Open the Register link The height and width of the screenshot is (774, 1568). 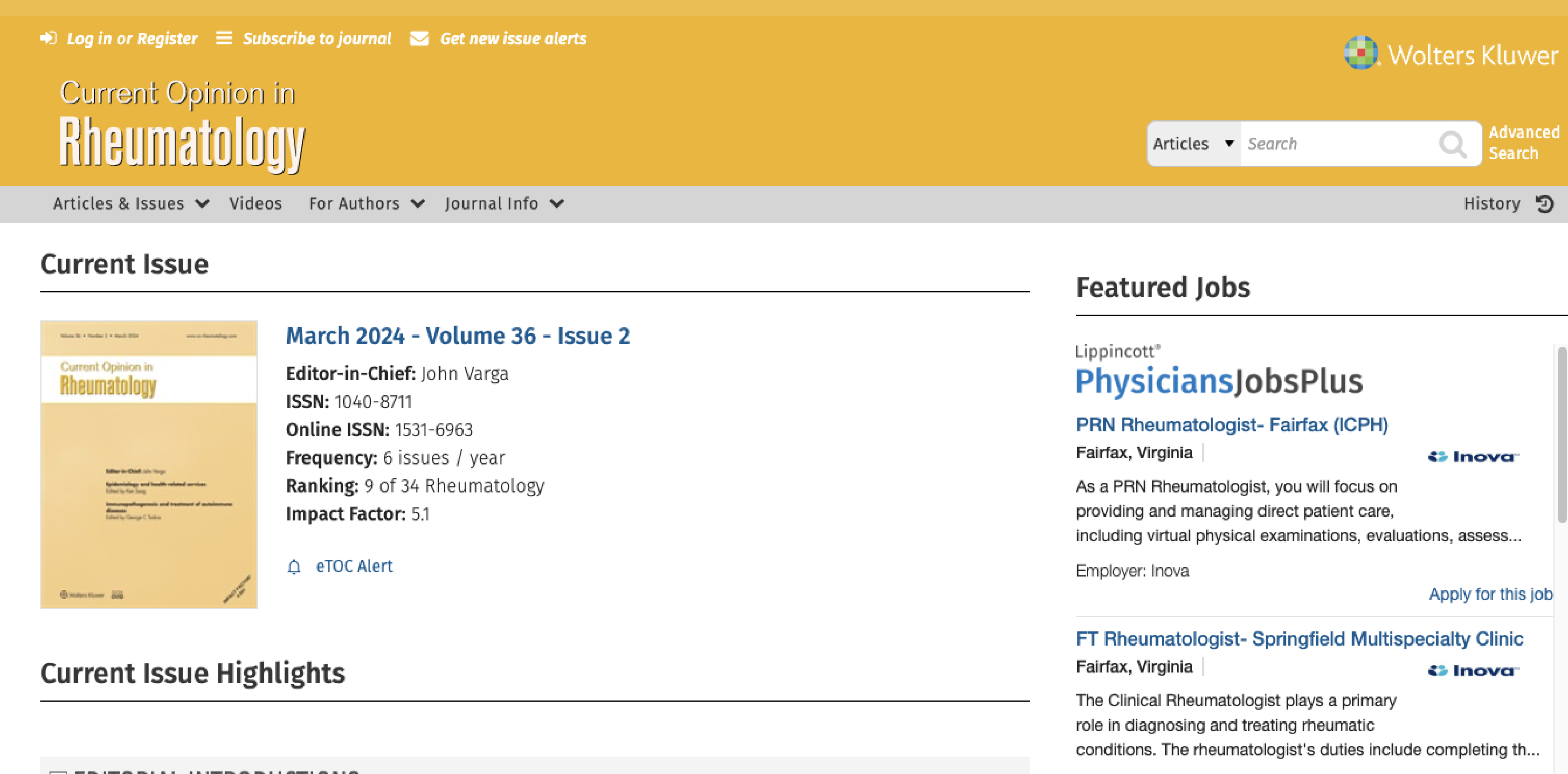[167, 38]
